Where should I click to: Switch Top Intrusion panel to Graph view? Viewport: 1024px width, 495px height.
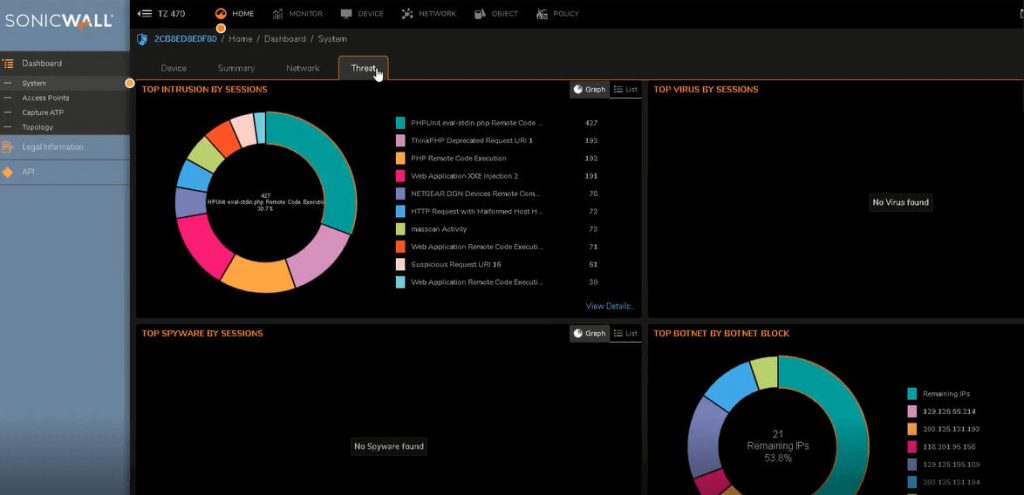coord(590,89)
